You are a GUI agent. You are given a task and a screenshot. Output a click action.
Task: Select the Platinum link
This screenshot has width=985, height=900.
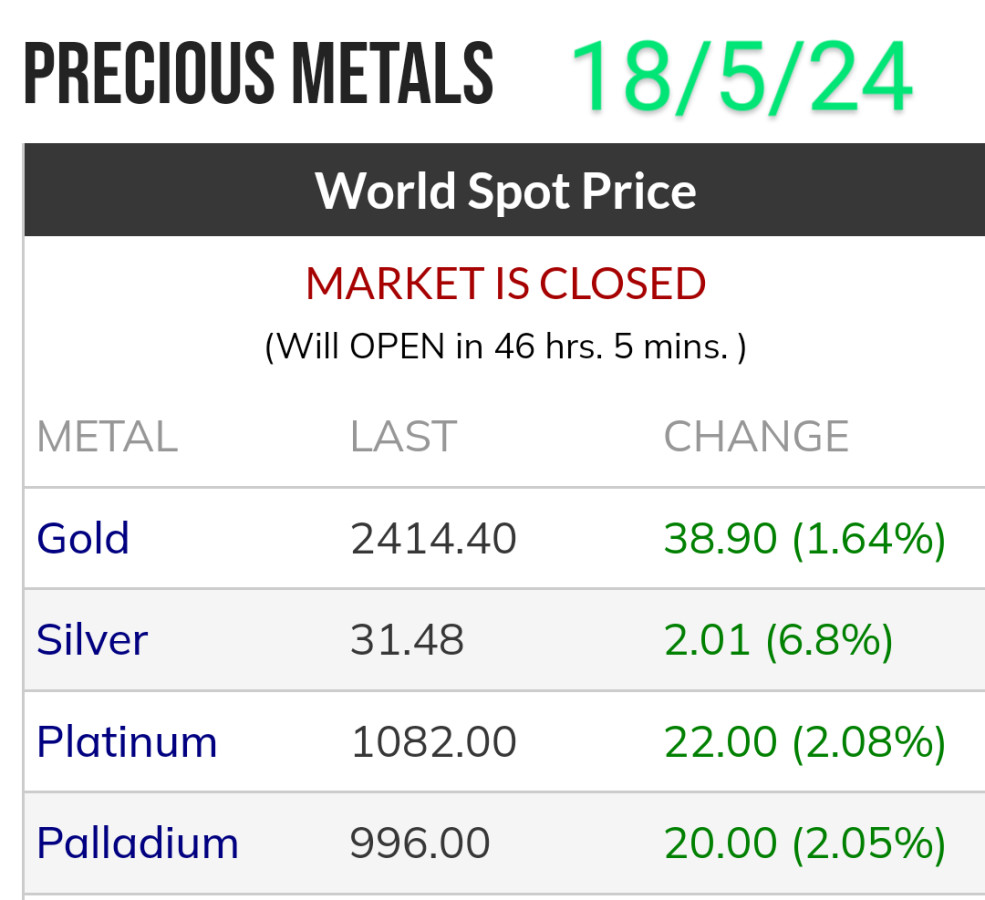click(x=127, y=742)
